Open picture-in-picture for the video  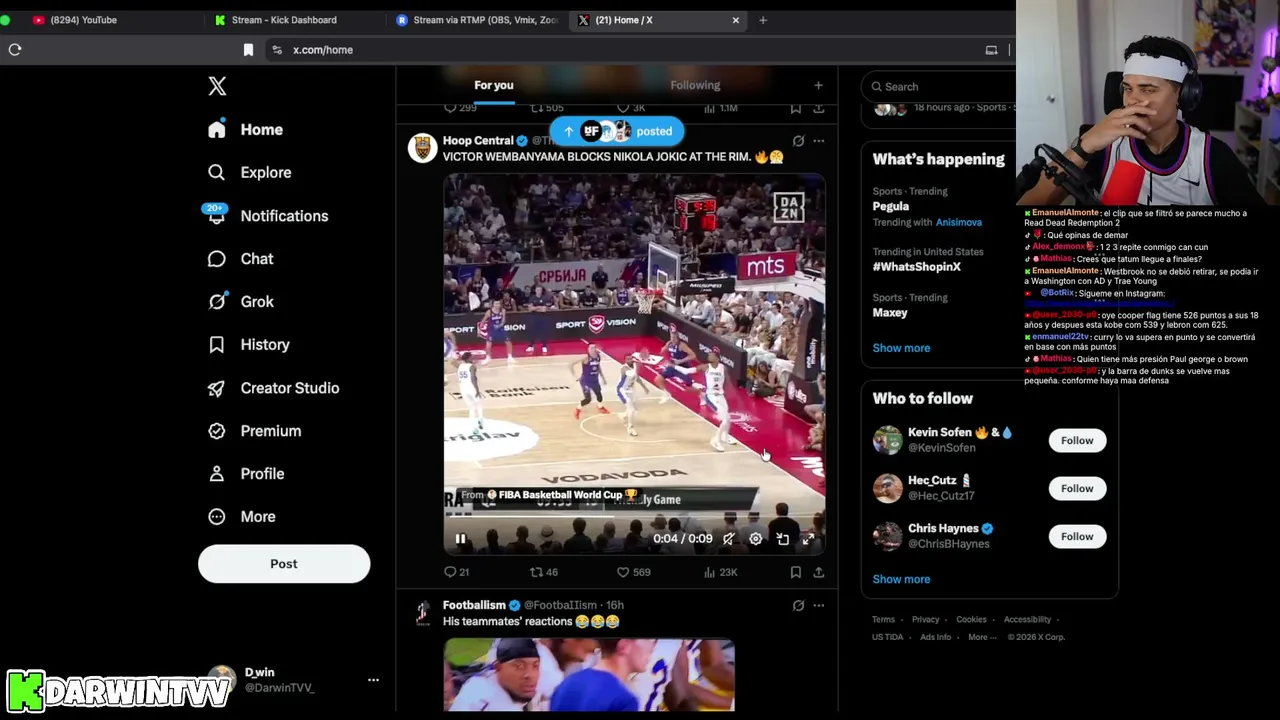tap(782, 539)
